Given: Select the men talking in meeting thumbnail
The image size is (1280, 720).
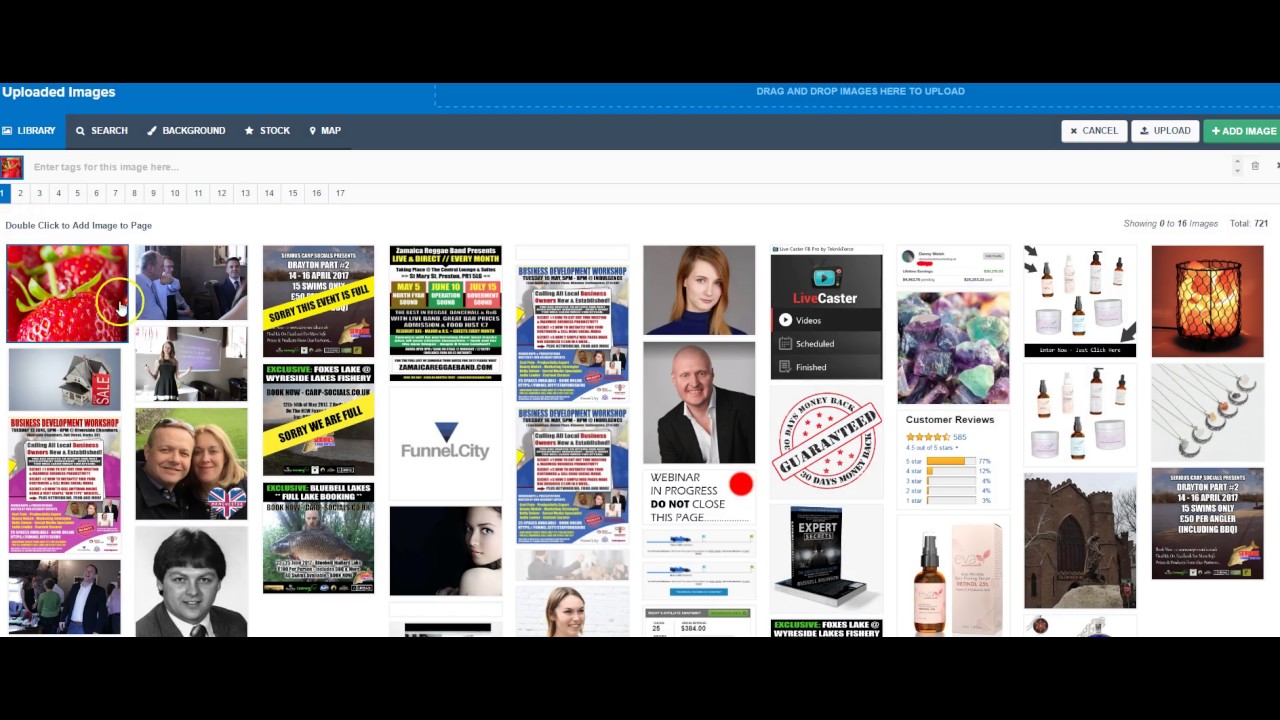Looking at the screenshot, I should [191, 282].
